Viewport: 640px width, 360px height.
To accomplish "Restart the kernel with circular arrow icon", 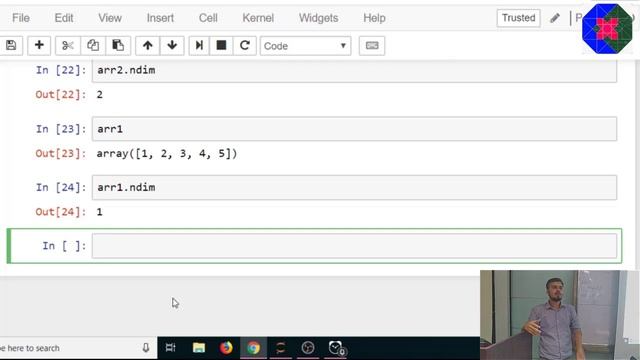I will [x=244, y=45].
